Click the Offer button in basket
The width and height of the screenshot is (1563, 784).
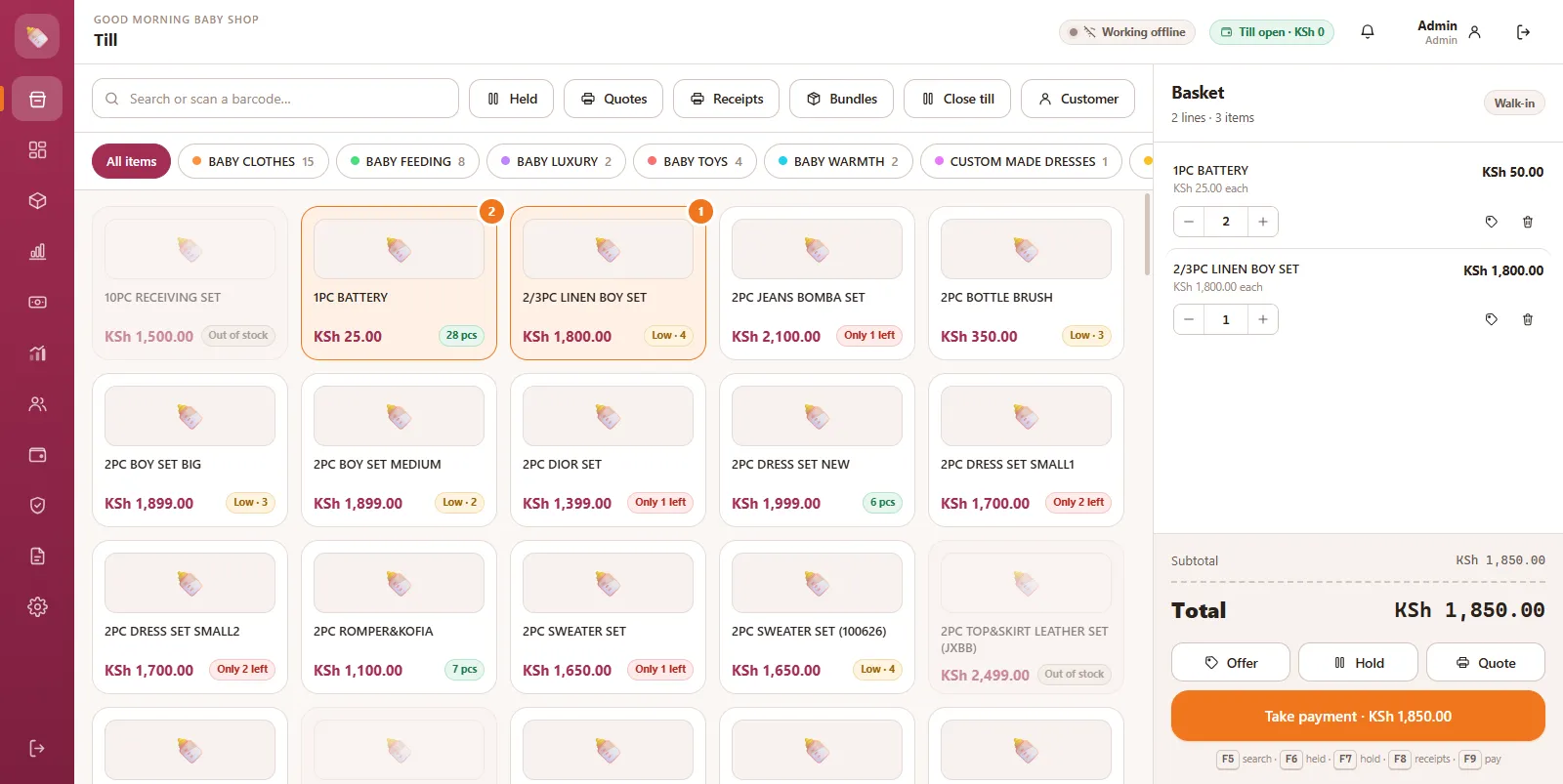(1231, 662)
